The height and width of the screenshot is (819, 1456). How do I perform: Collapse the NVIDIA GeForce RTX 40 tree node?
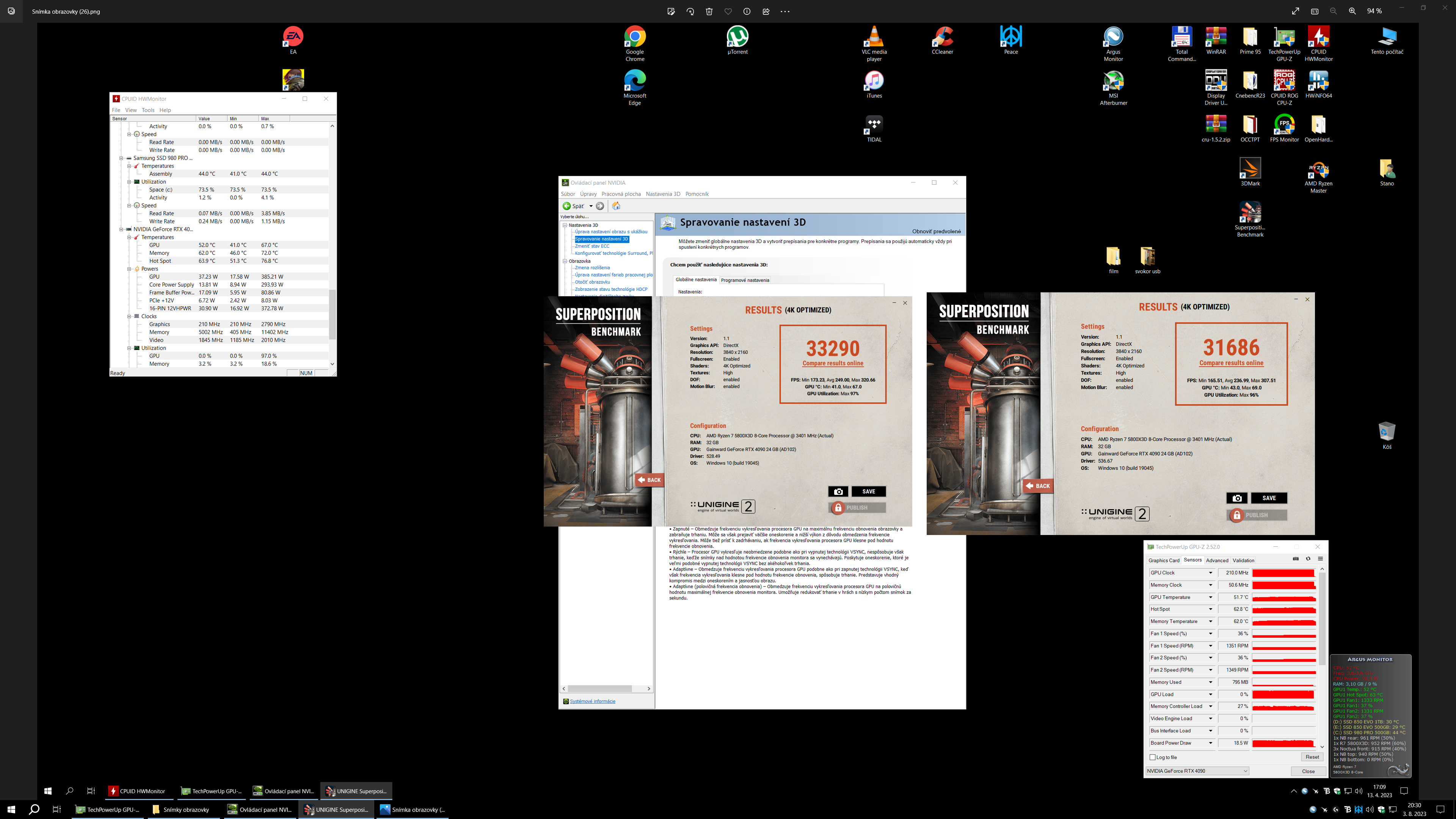click(x=121, y=229)
